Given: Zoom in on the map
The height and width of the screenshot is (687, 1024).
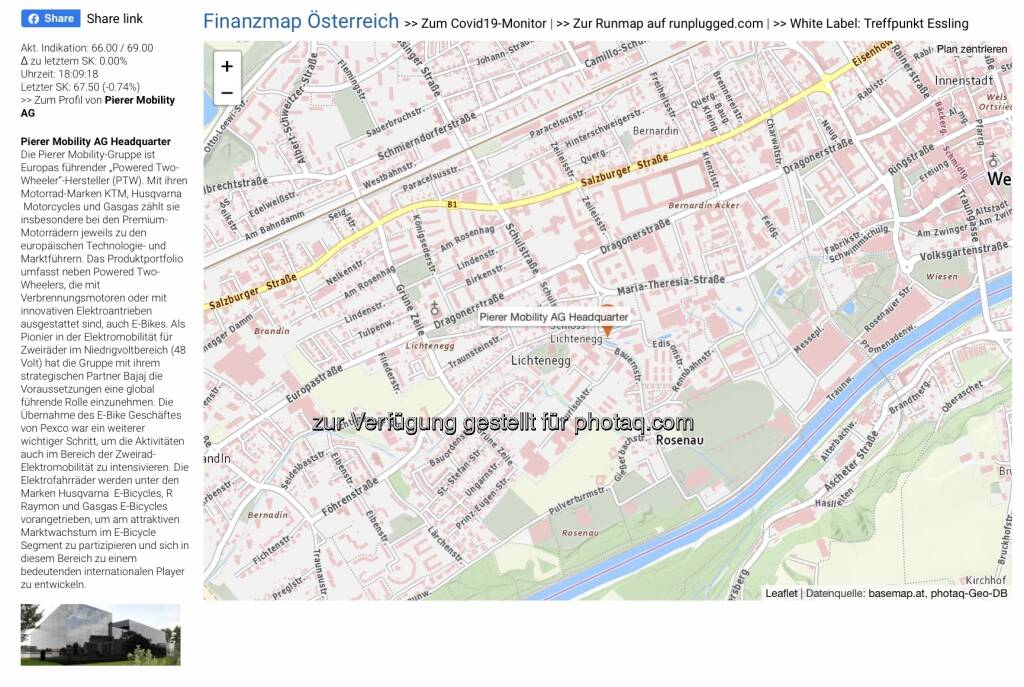Looking at the screenshot, I should point(227,66).
